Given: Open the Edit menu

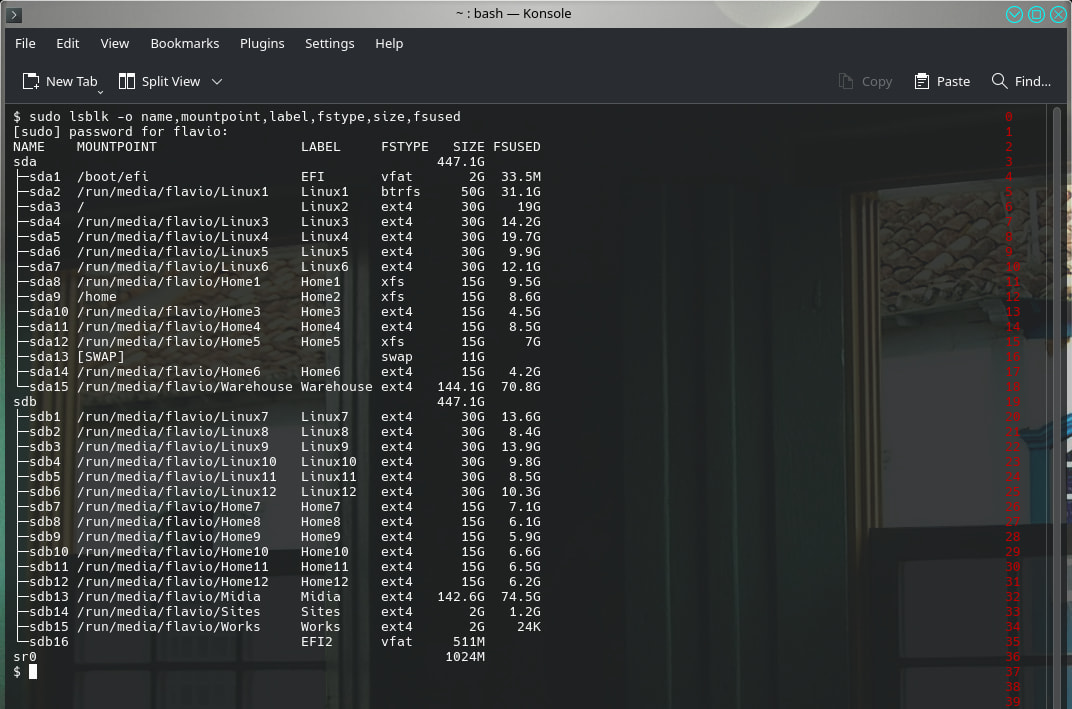Looking at the screenshot, I should pos(68,43).
